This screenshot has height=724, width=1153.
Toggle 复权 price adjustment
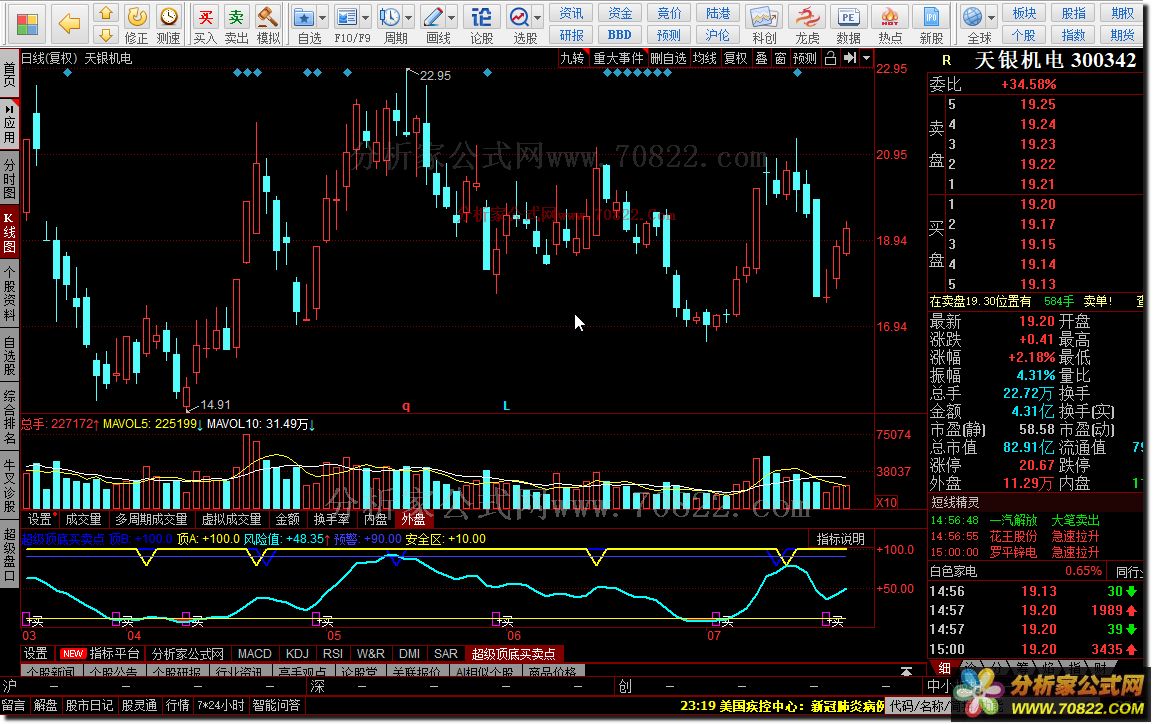(735, 58)
